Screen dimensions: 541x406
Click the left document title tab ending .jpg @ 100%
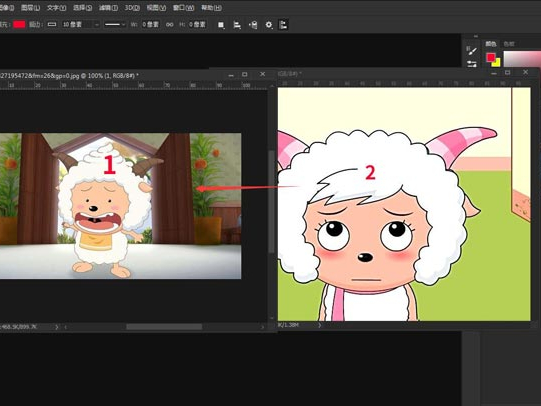point(69,75)
